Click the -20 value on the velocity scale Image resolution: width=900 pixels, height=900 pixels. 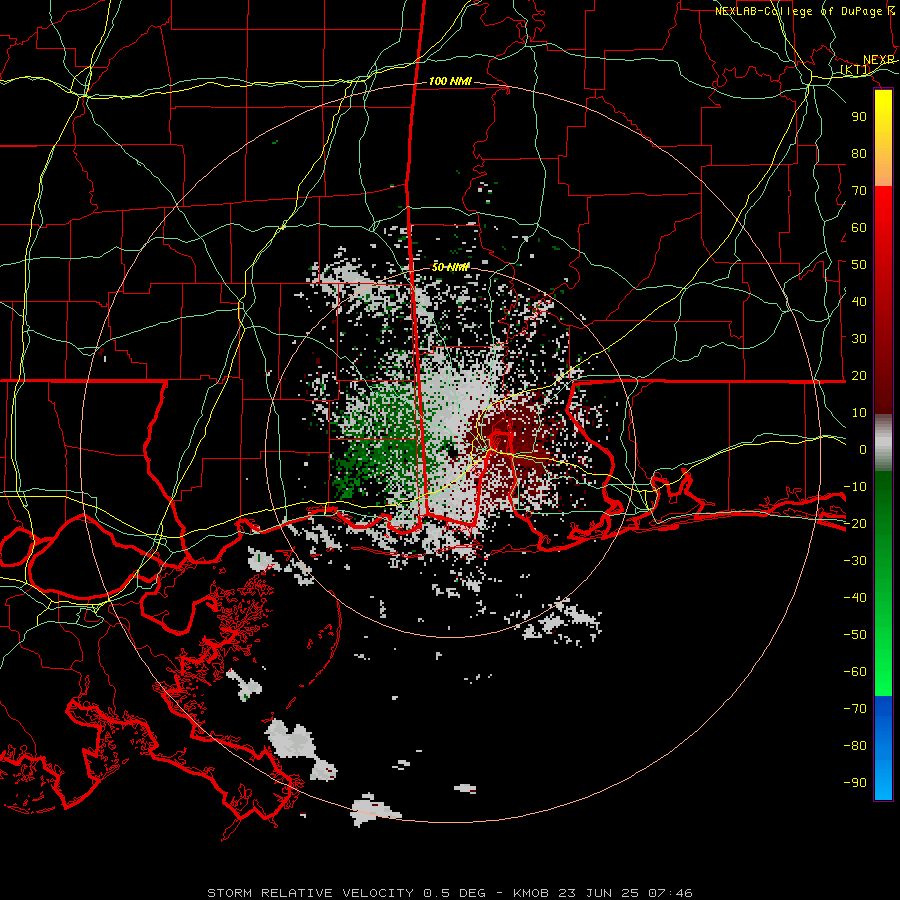(x=855, y=524)
